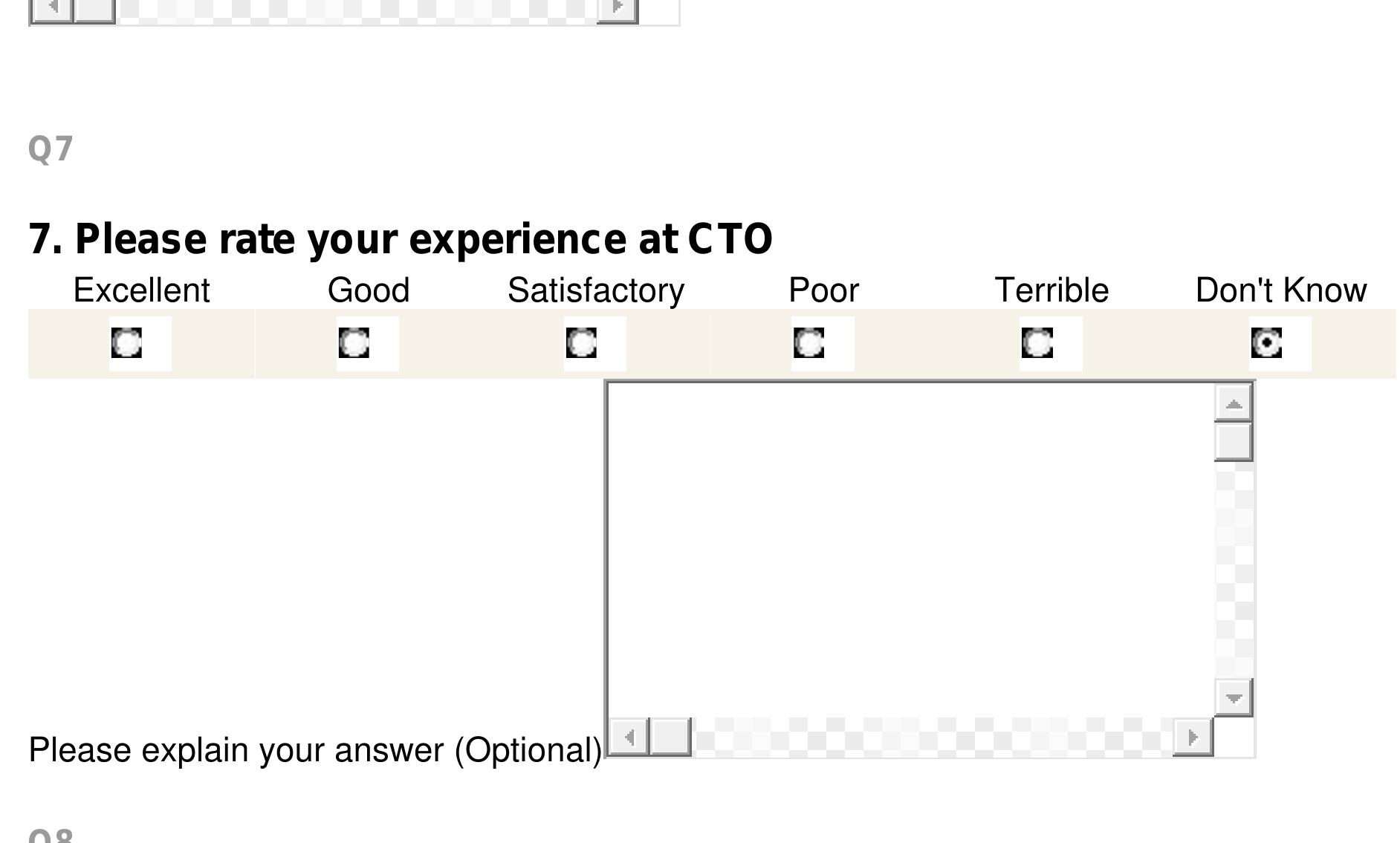Choose the Good rating option
The image size is (1400, 843).
point(354,343)
